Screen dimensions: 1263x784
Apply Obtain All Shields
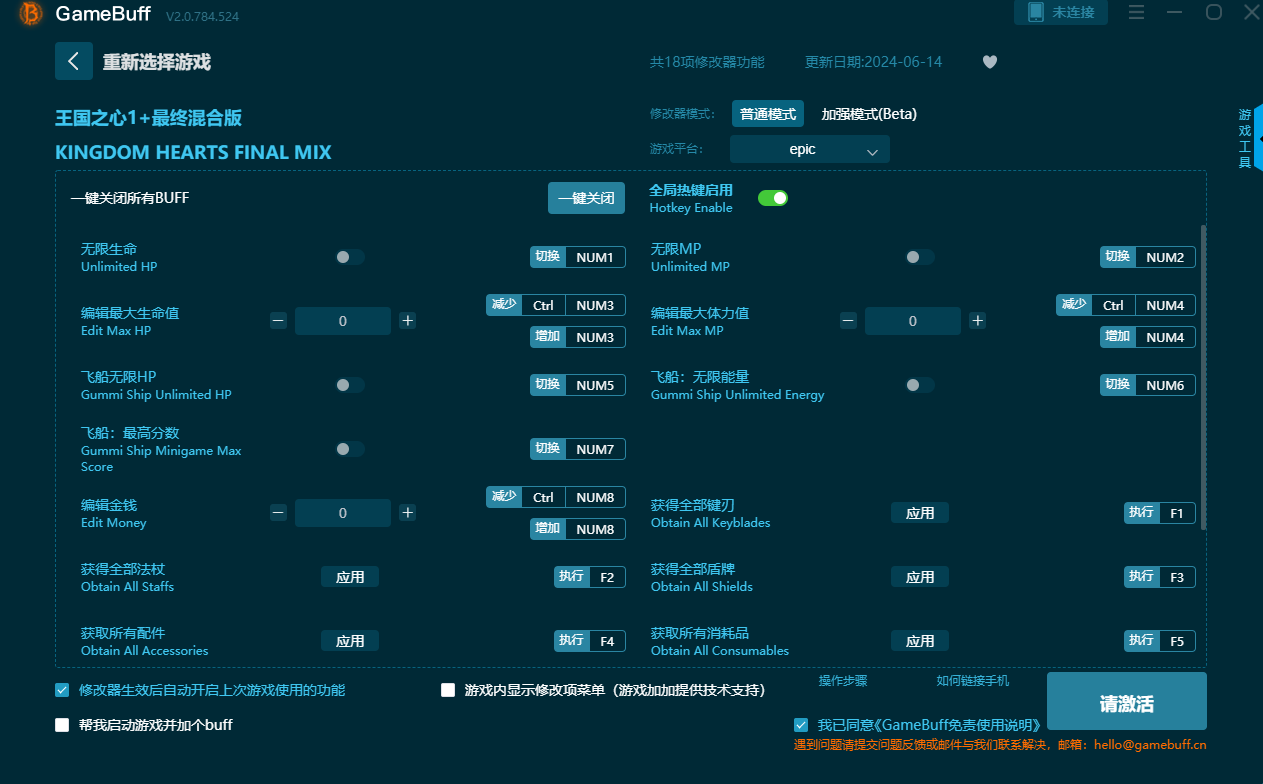[920, 577]
